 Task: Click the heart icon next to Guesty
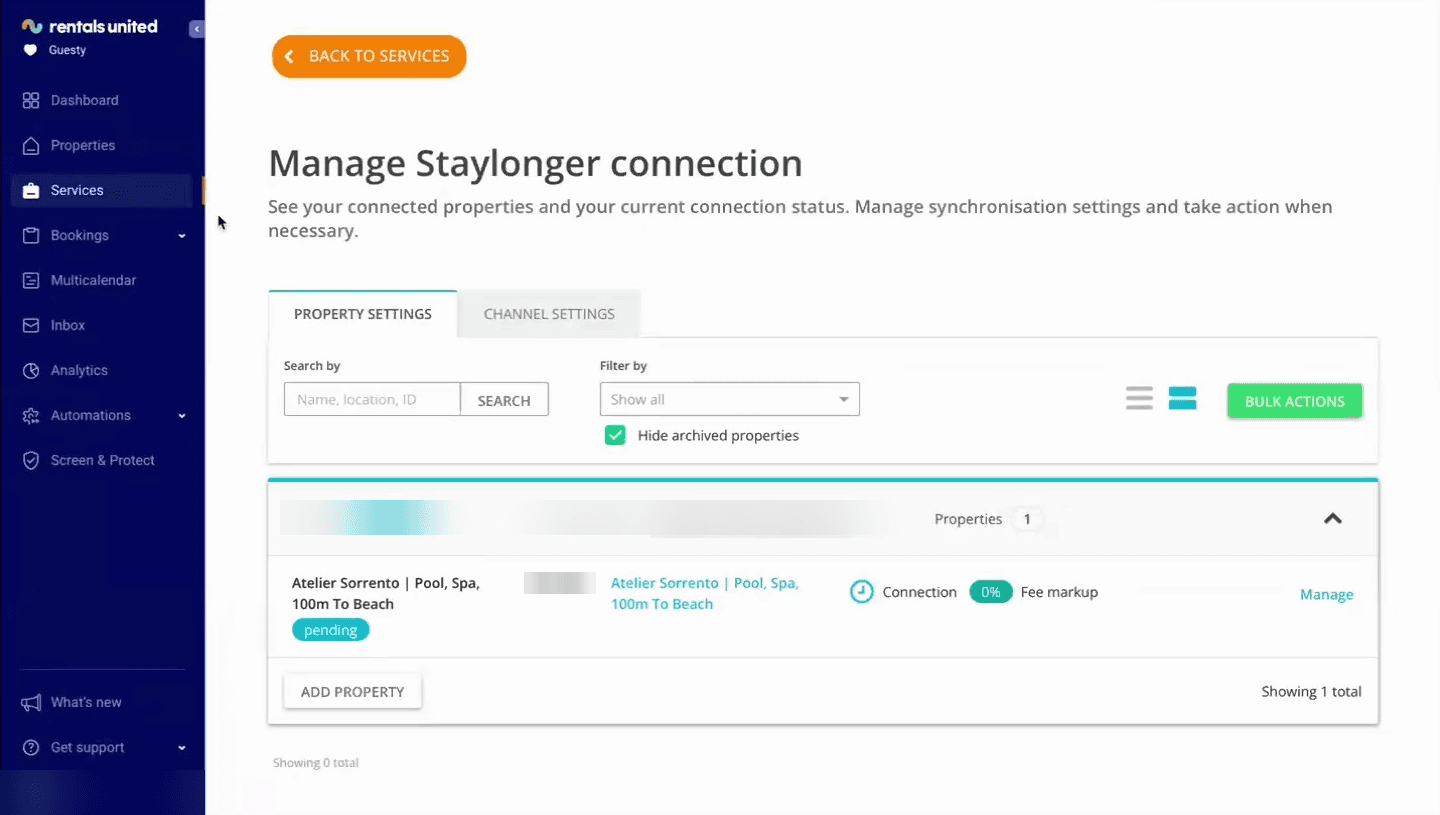[30, 50]
